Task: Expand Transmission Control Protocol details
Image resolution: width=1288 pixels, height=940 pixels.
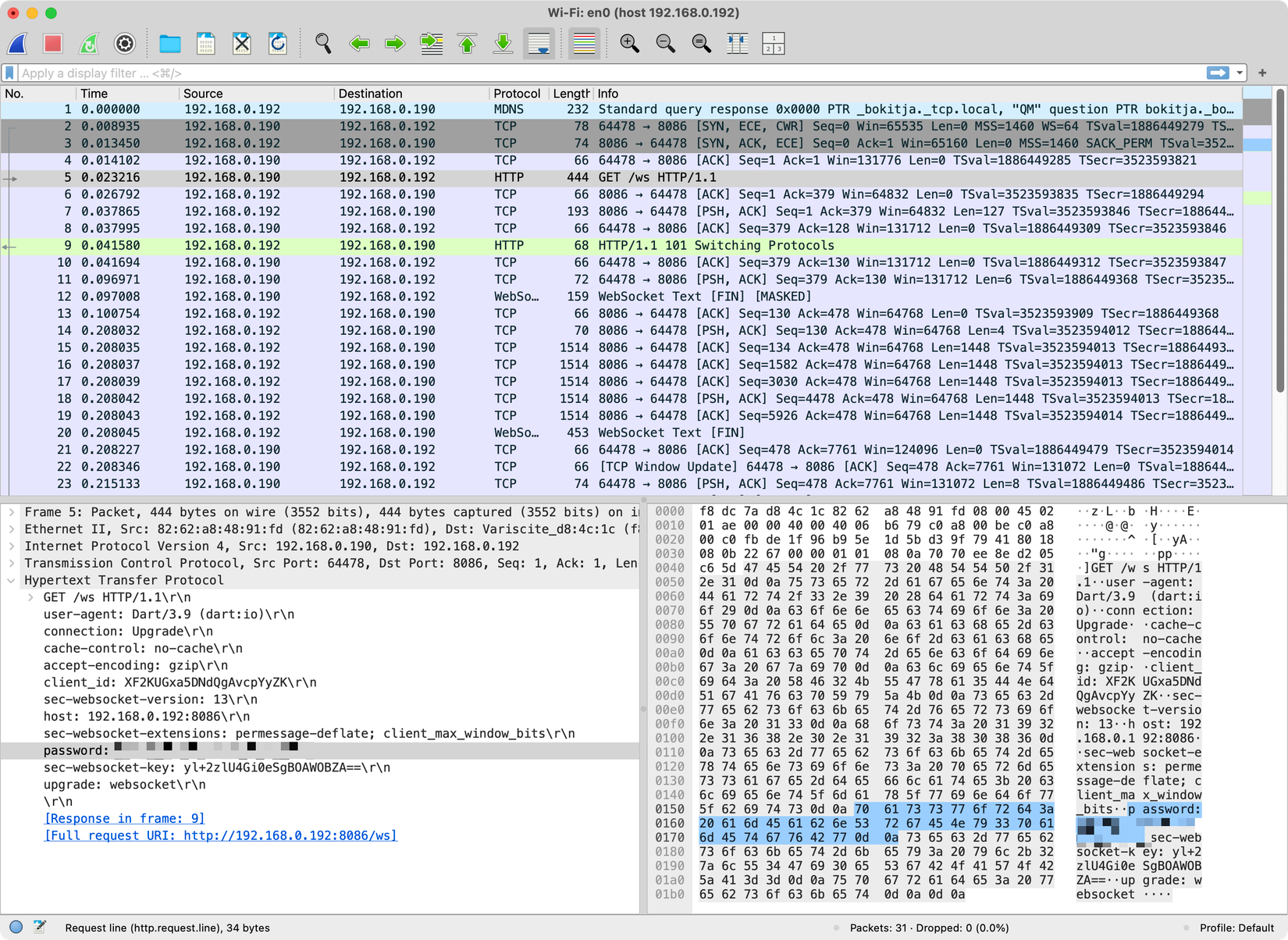Action: [12, 563]
